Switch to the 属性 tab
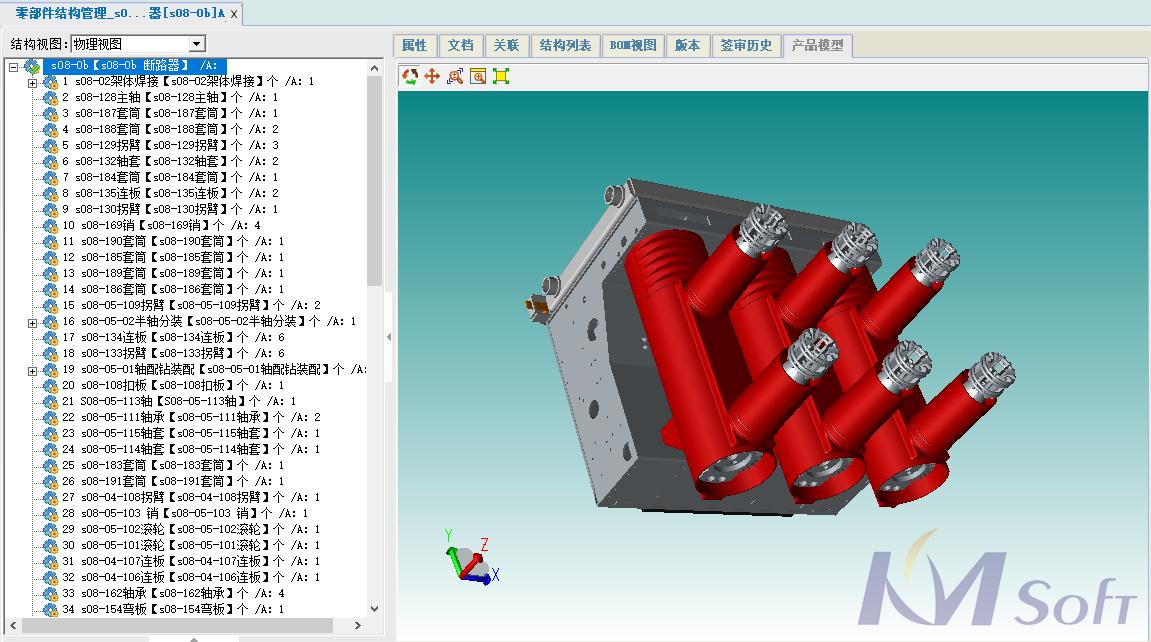Screen dimensions: 1151x642 point(415,45)
